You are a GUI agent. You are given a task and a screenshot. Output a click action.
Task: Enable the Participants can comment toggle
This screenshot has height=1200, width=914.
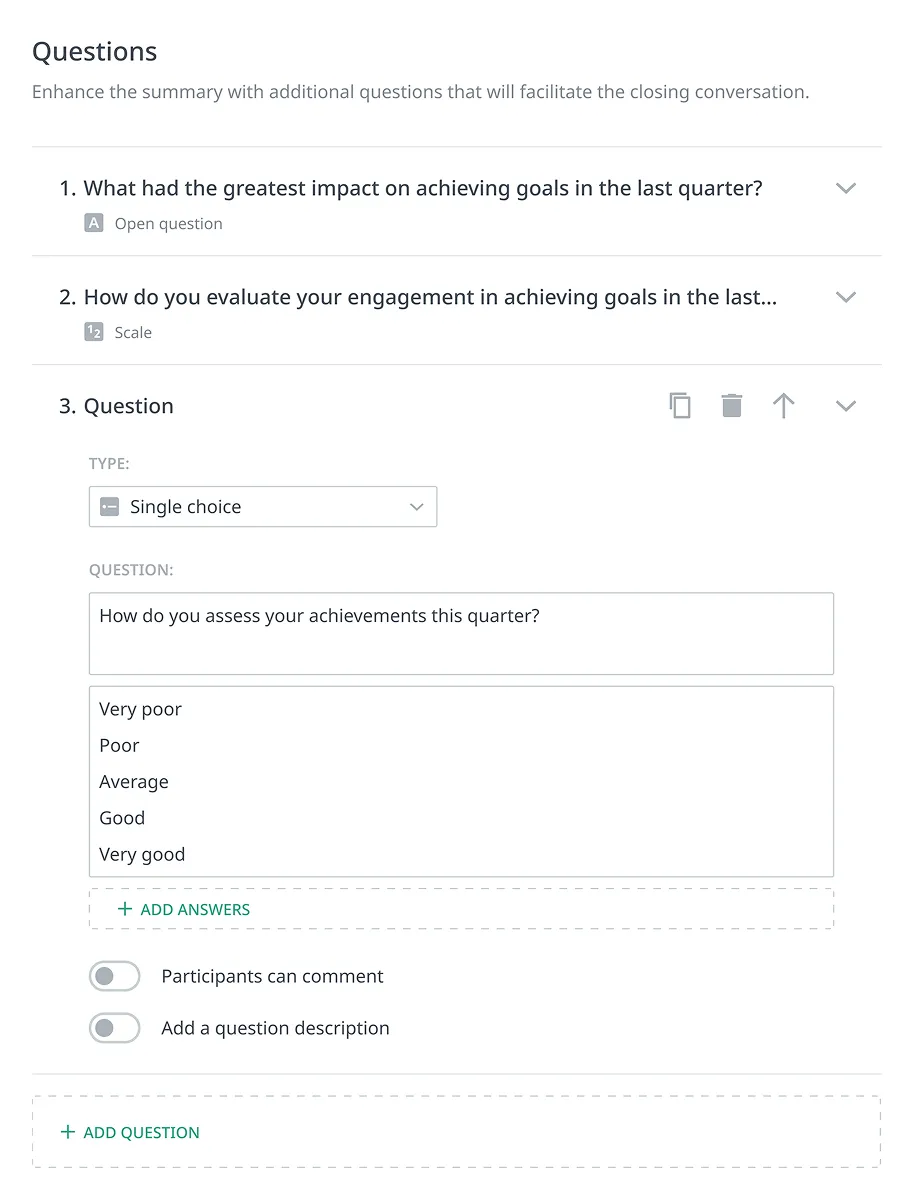coord(115,977)
